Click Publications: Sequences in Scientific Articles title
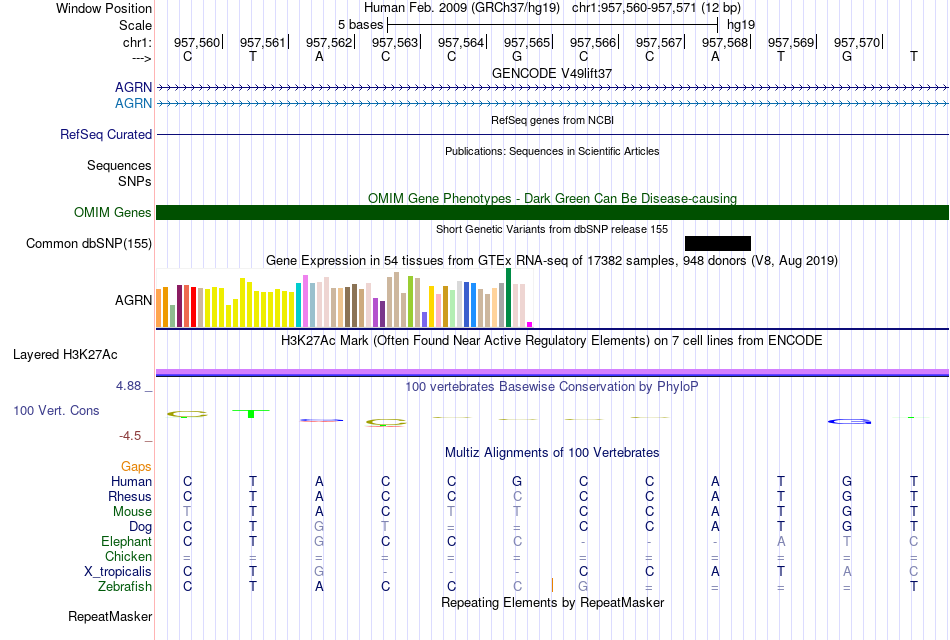 pos(552,151)
